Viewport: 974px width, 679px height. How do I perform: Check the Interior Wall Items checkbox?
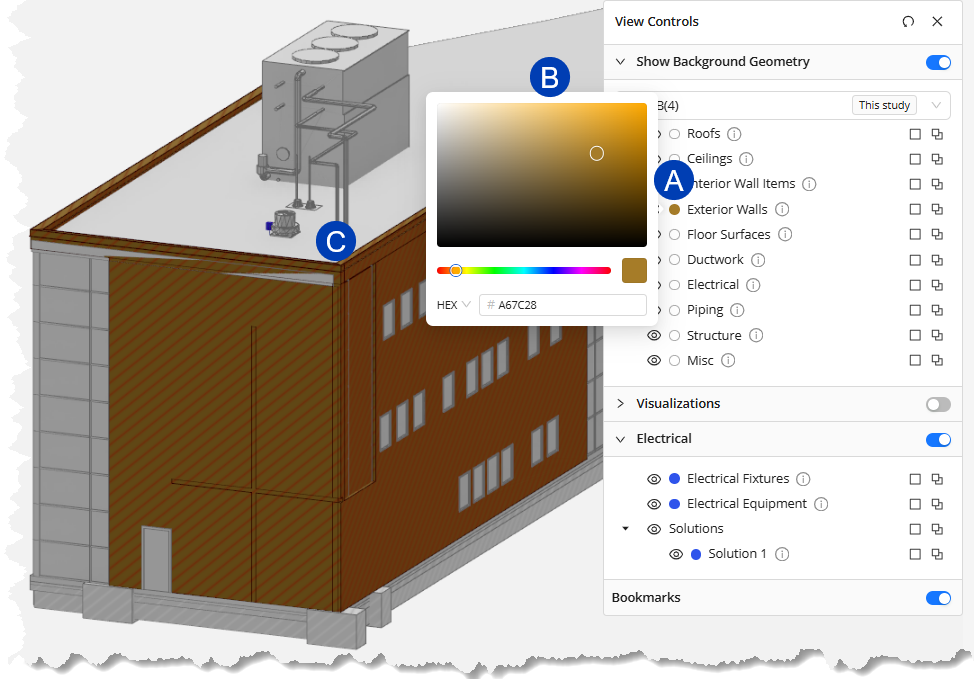915,184
